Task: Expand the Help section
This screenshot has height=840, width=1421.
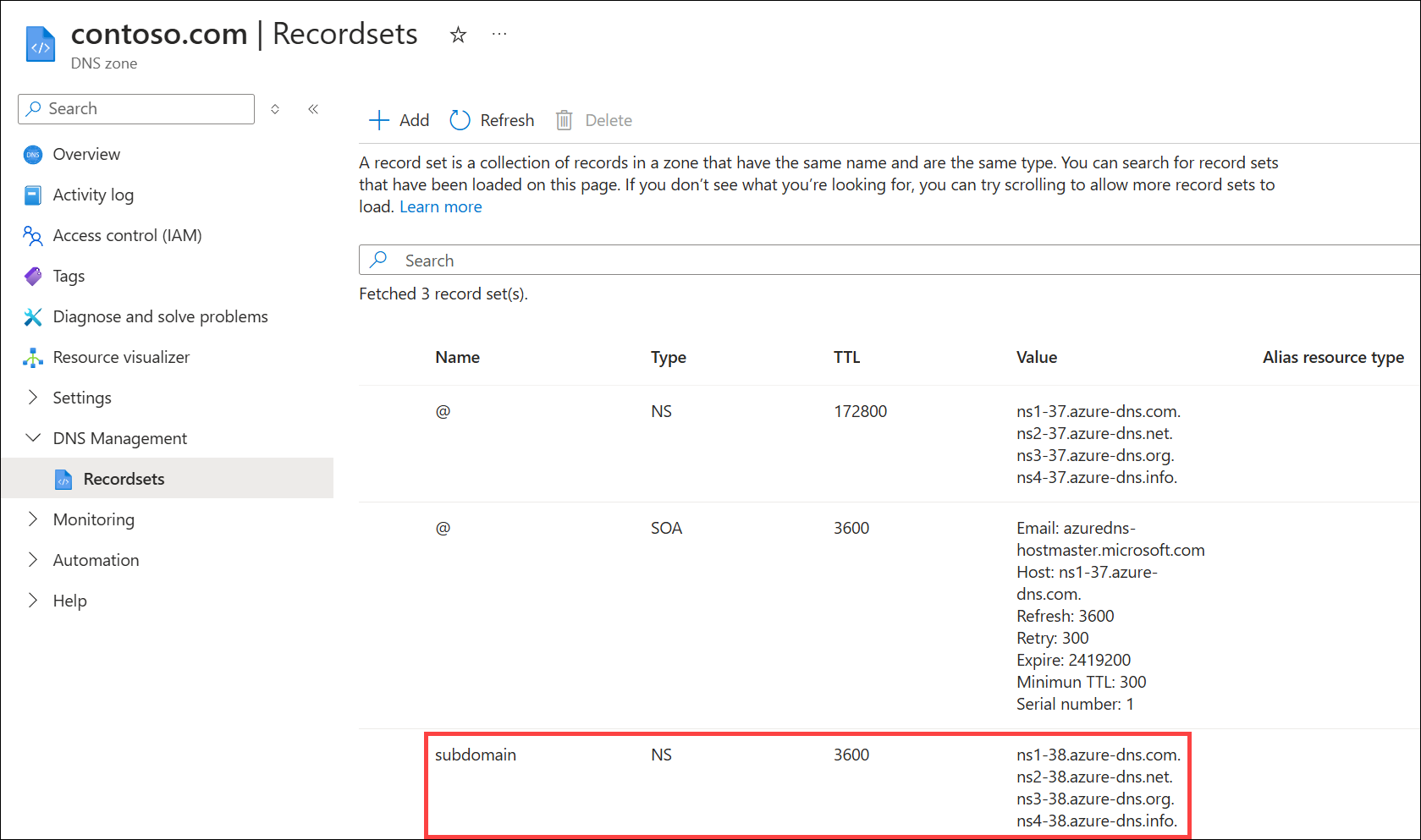Action: click(x=33, y=601)
